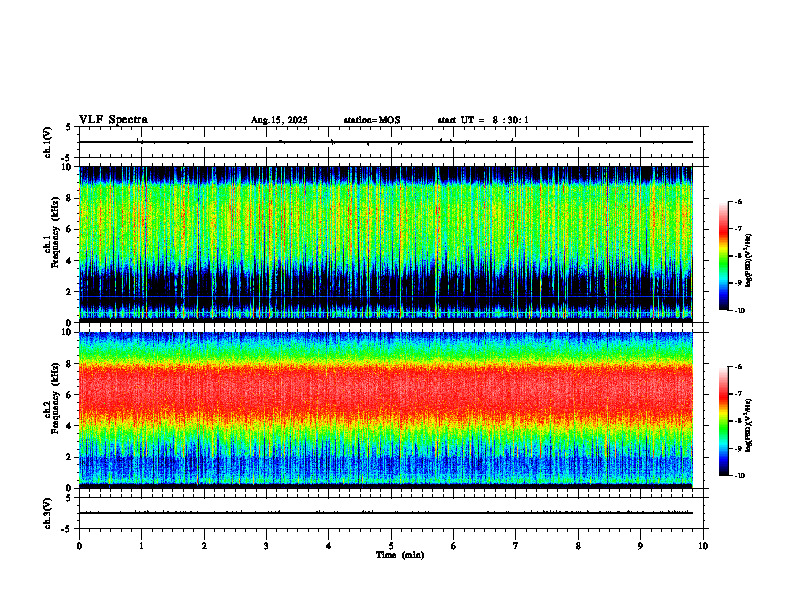Click the "-6" label on ch.1 colorbar
This screenshot has width=792, height=612.
pyautogui.click(x=738, y=202)
